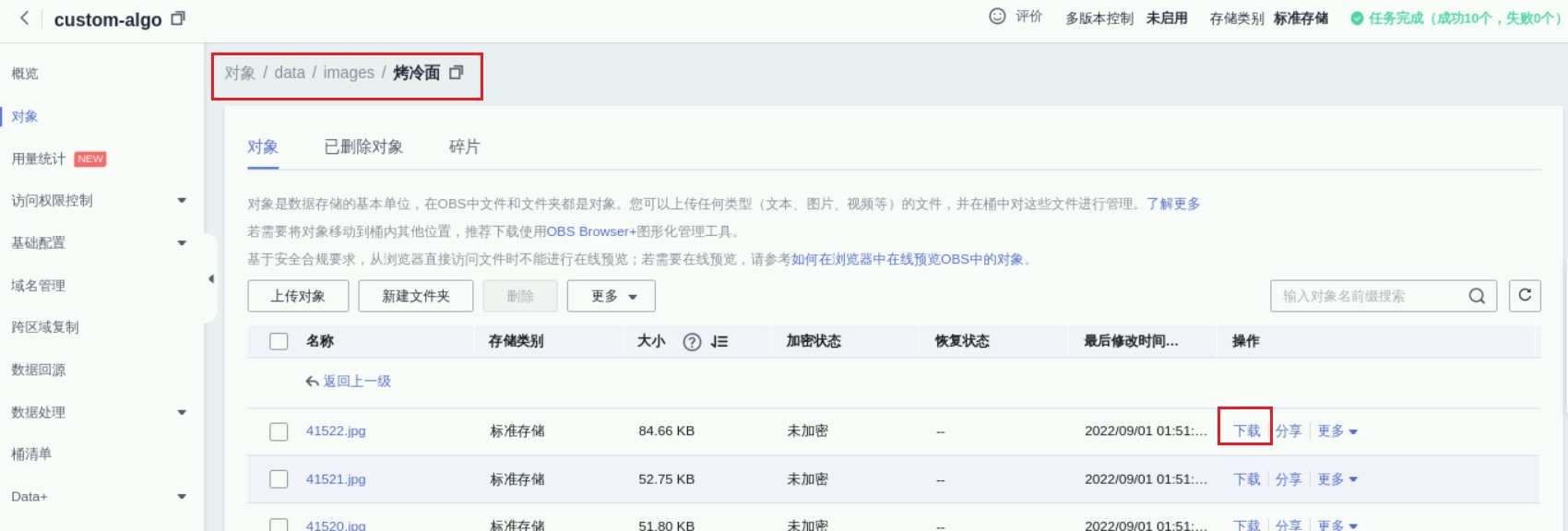Download the 41522.jpg file
Image resolution: width=1568 pixels, height=531 pixels.
[x=1246, y=431]
